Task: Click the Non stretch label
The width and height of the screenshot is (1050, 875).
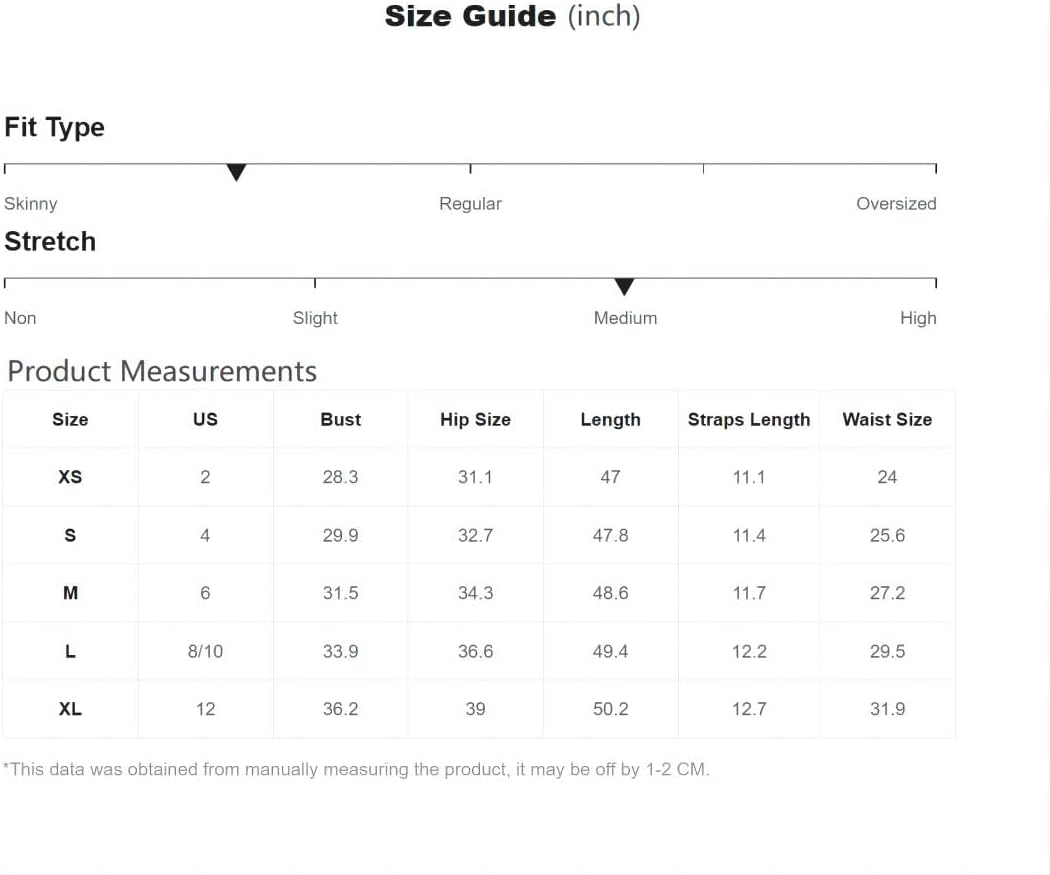Action: point(20,318)
